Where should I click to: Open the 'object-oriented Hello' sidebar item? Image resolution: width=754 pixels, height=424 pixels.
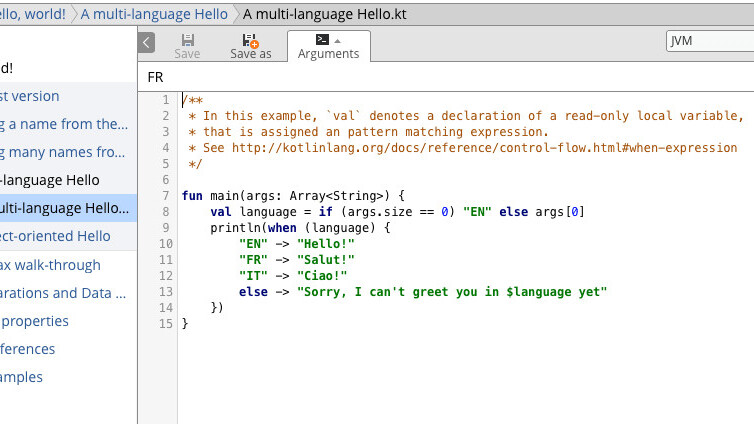(x=55, y=236)
